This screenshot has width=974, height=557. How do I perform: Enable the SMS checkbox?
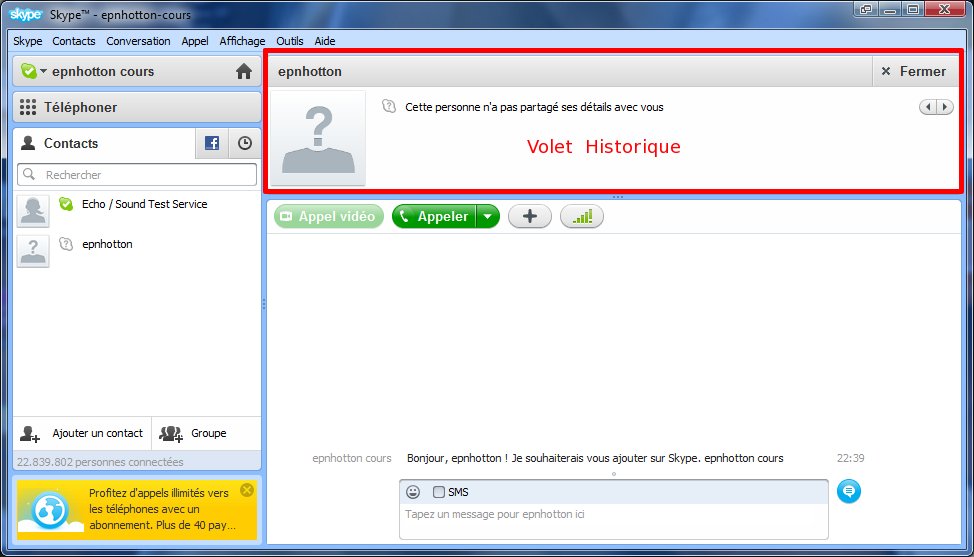click(x=439, y=492)
